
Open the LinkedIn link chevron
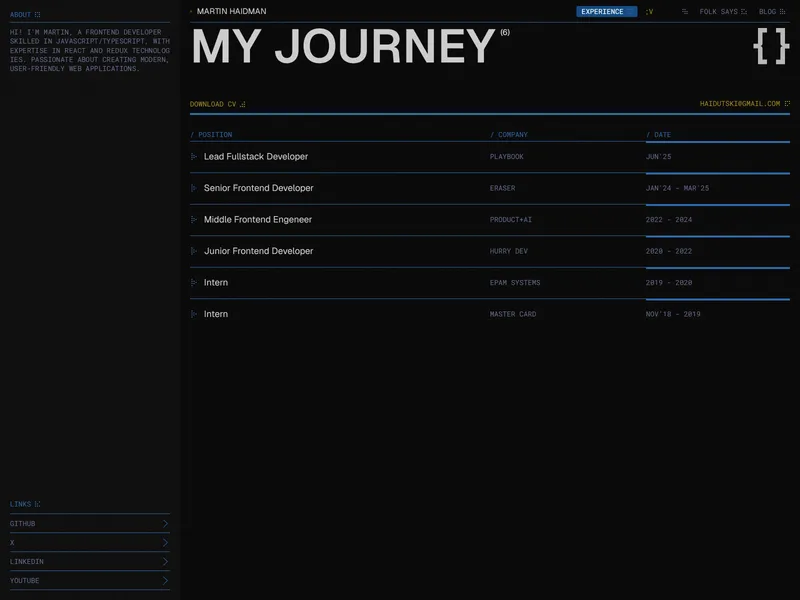165,561
